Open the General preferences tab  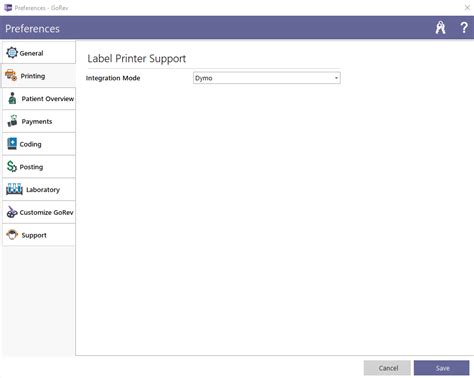39,53
